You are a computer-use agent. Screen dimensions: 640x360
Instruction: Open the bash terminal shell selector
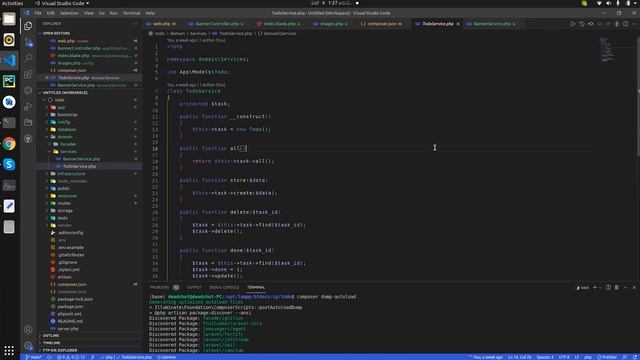pos(583,288)
